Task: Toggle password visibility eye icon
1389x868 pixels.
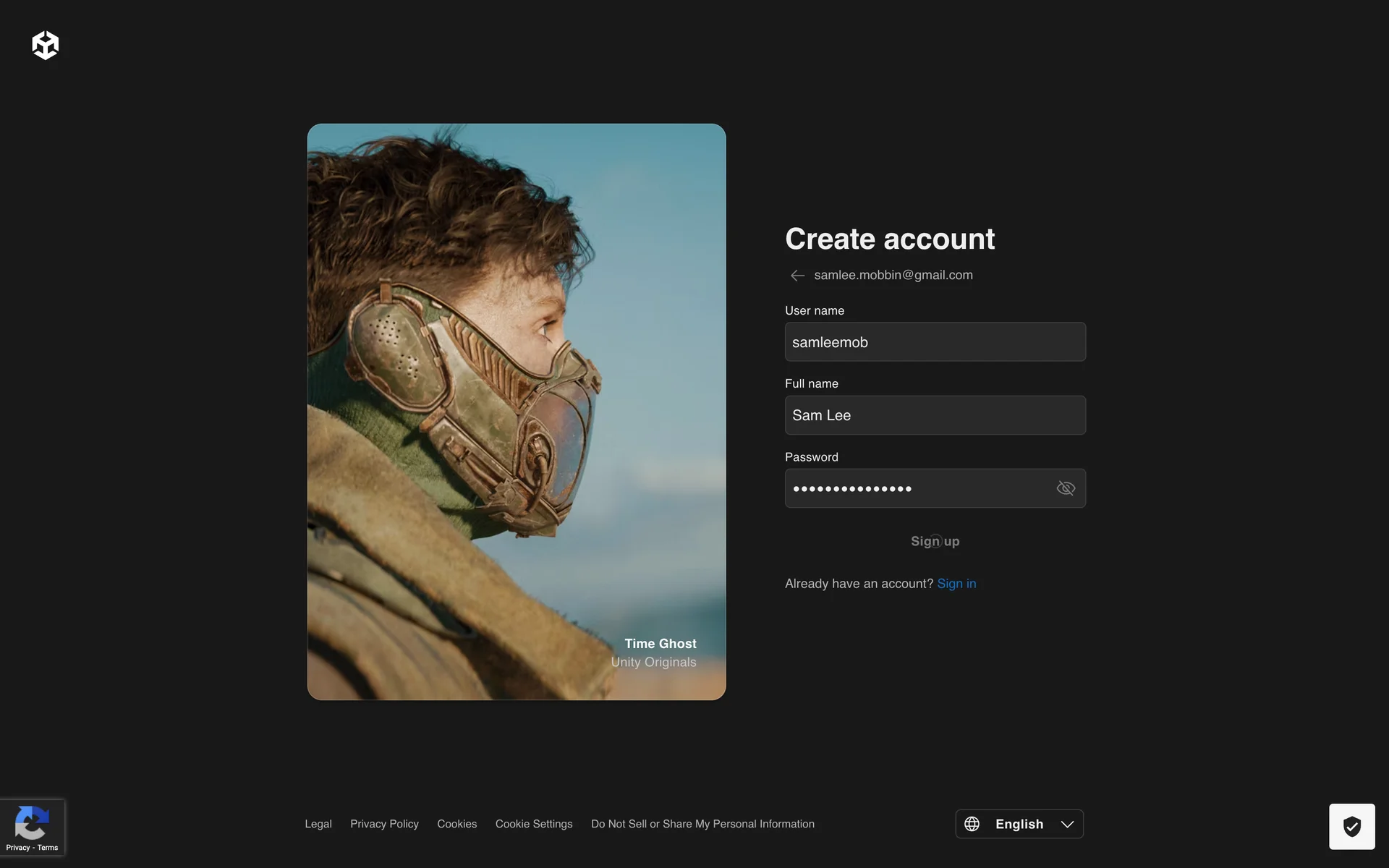Action: point(1065,488)
